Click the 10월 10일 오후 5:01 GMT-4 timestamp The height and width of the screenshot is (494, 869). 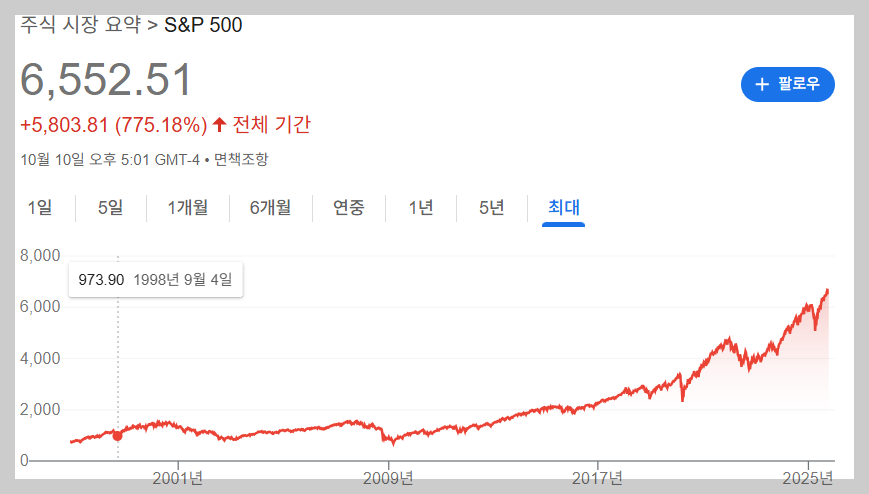(x=110, y=160)
